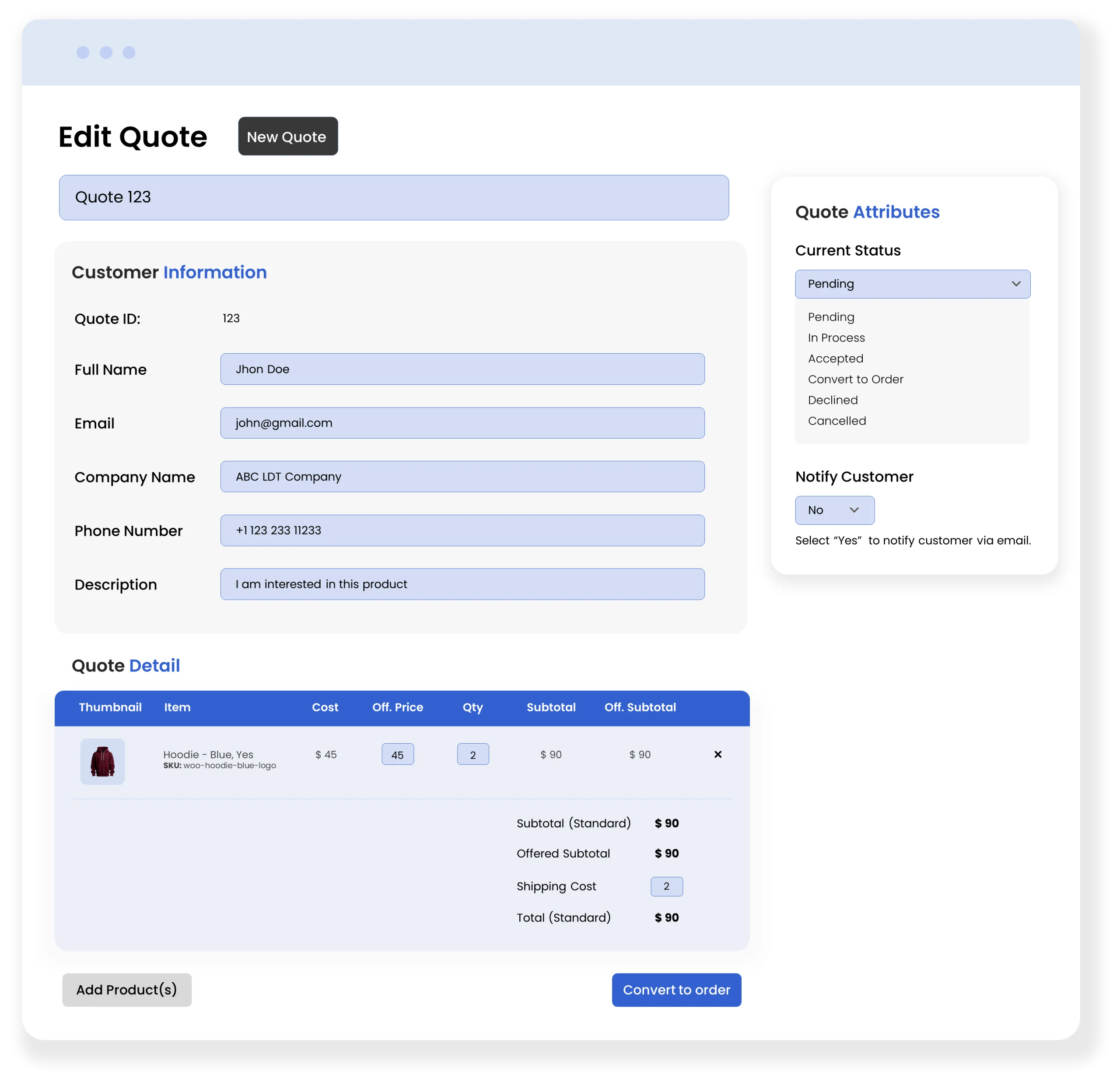Choose Cancelled status option
1120x1082 pixels.
[x=836, y=421]
